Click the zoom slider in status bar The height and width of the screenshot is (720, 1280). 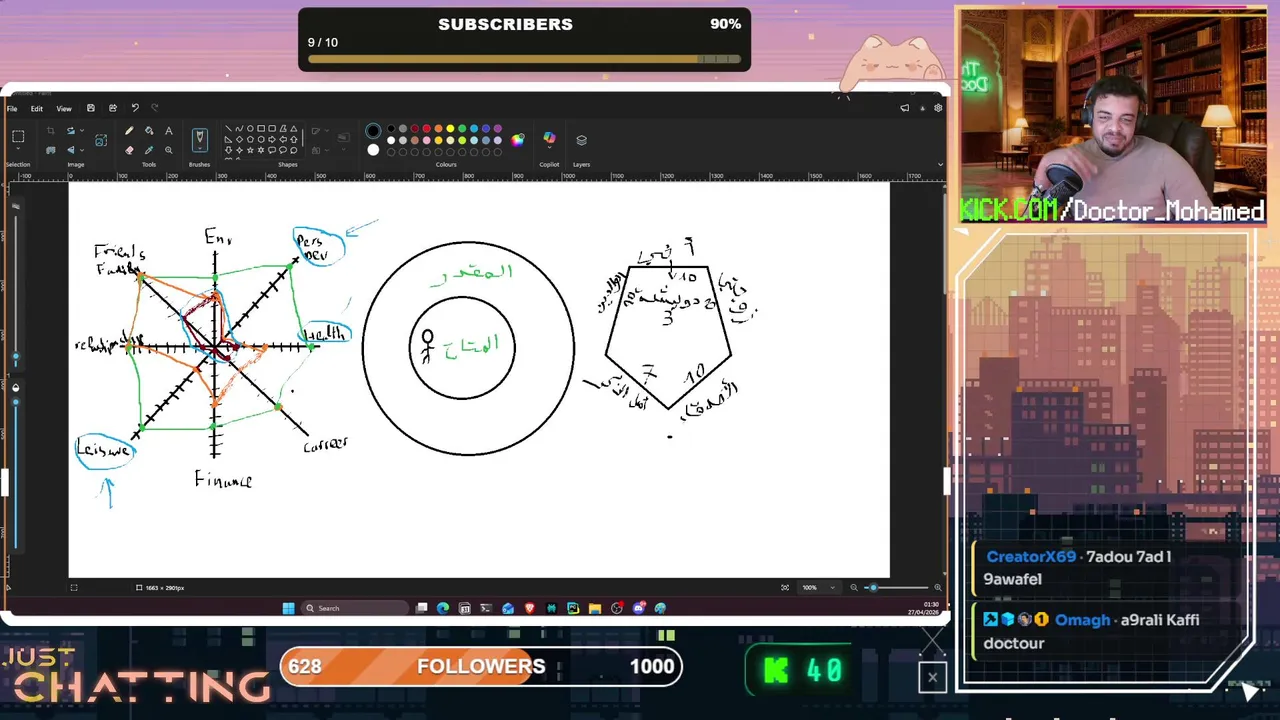896,587
